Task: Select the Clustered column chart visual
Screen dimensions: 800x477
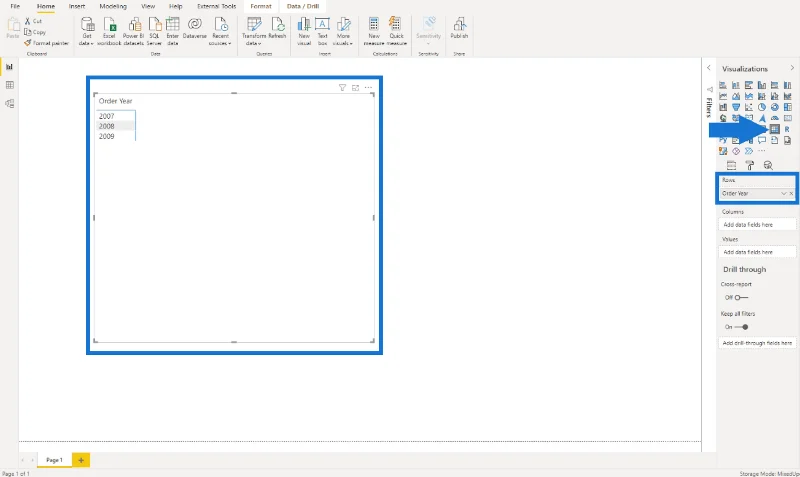Action: pos(762,85)
